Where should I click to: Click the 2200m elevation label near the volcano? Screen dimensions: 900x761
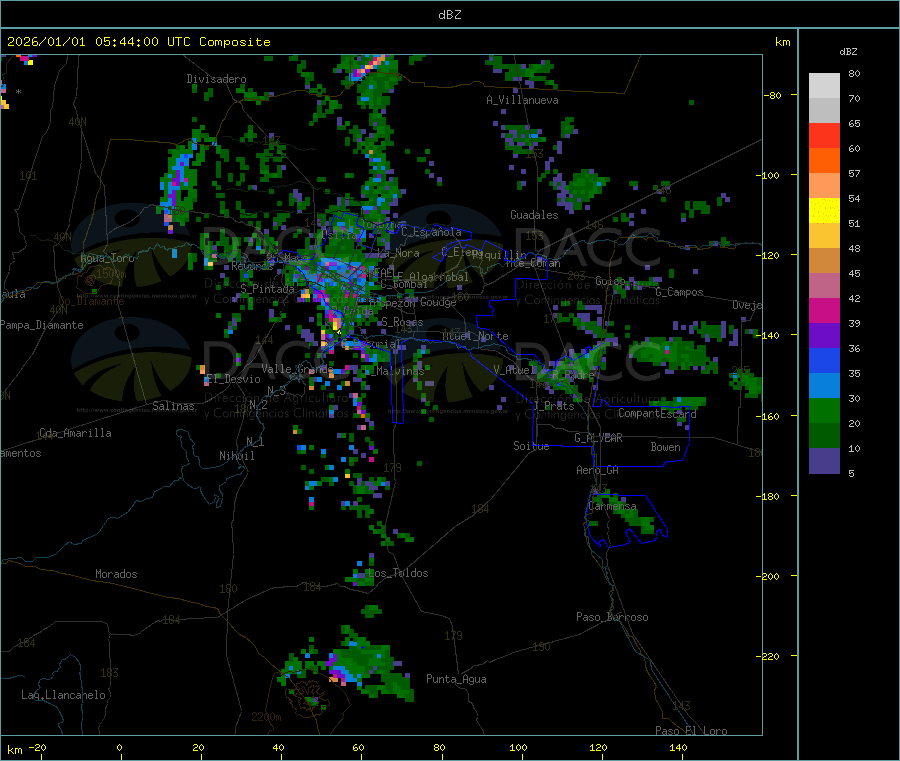[x=266, y=717]
